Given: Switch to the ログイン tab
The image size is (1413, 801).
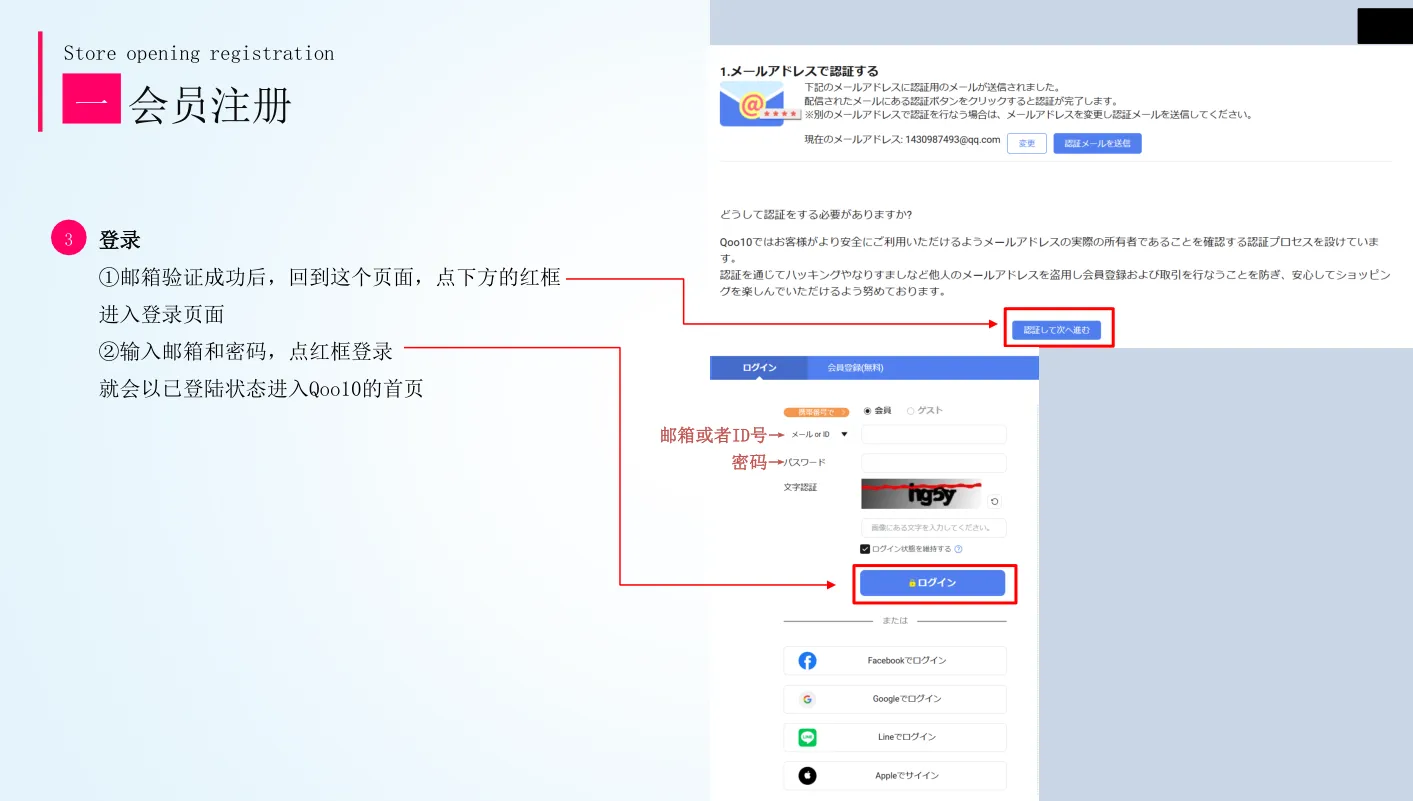Looking at the screenshot, I should (x=759, y=368).
